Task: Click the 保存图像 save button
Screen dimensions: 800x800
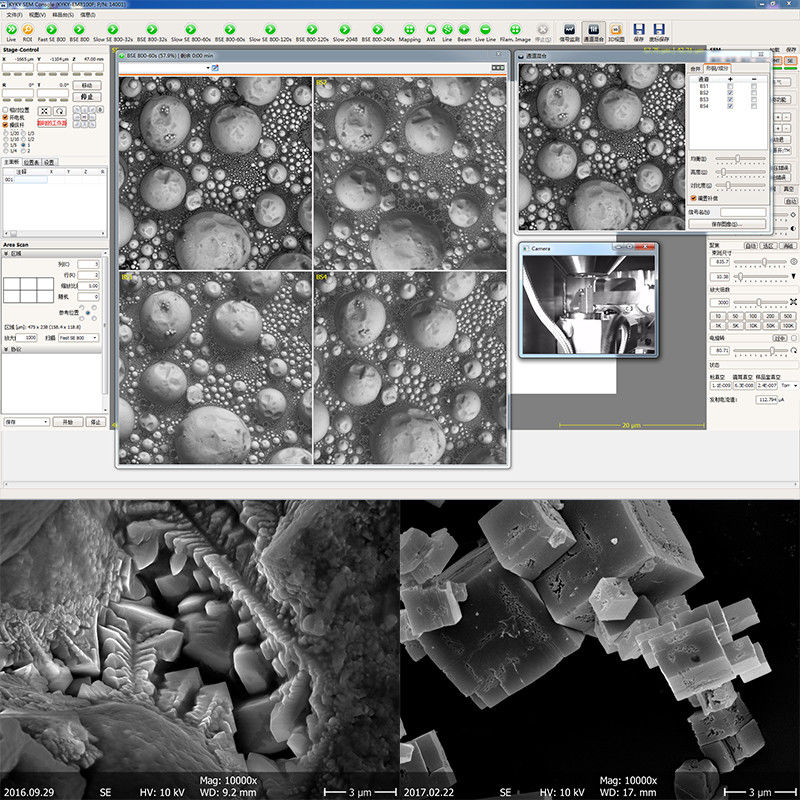Action: [x=729, y=222]
